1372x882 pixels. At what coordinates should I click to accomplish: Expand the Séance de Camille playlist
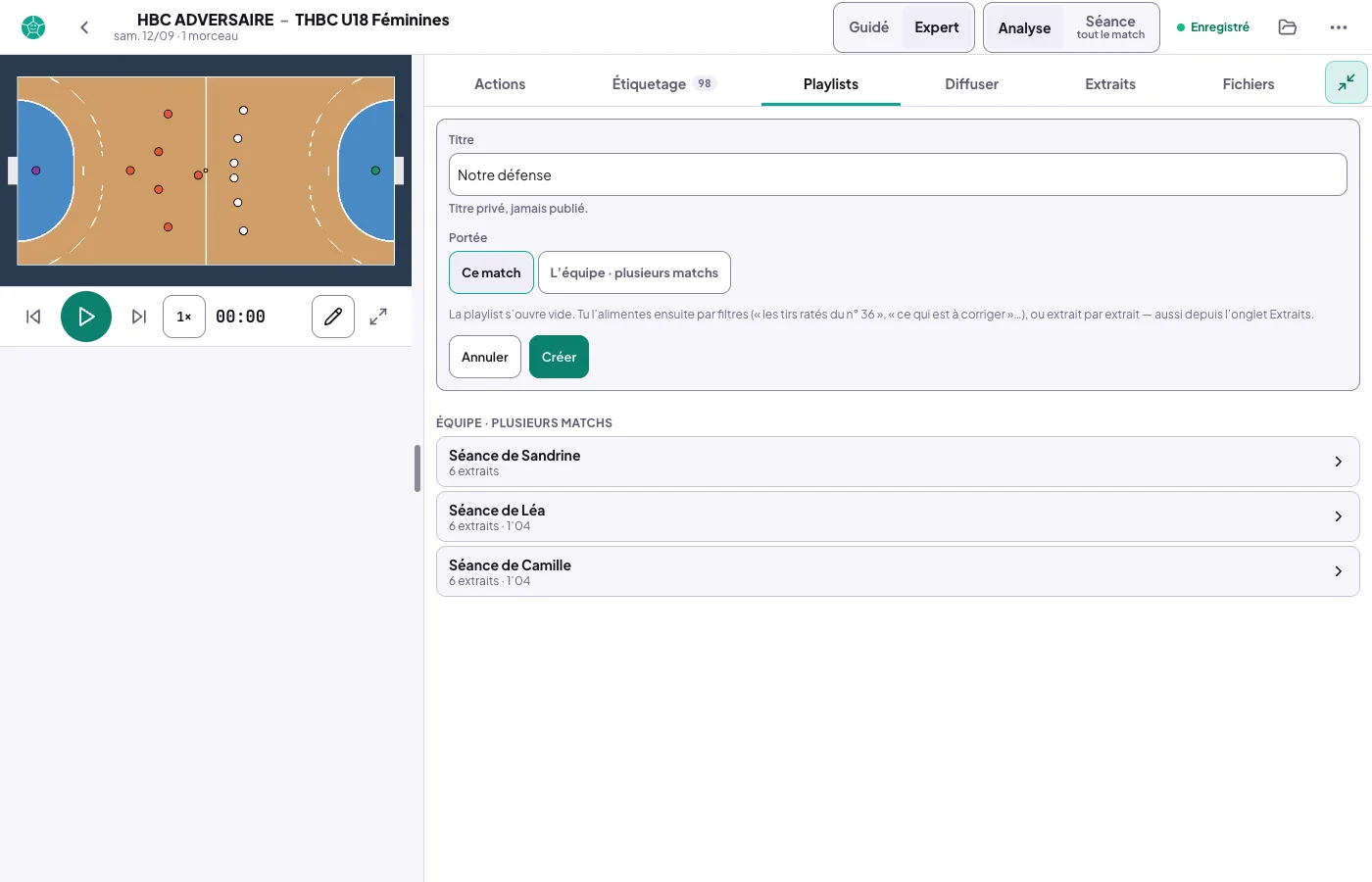point(898,571)
